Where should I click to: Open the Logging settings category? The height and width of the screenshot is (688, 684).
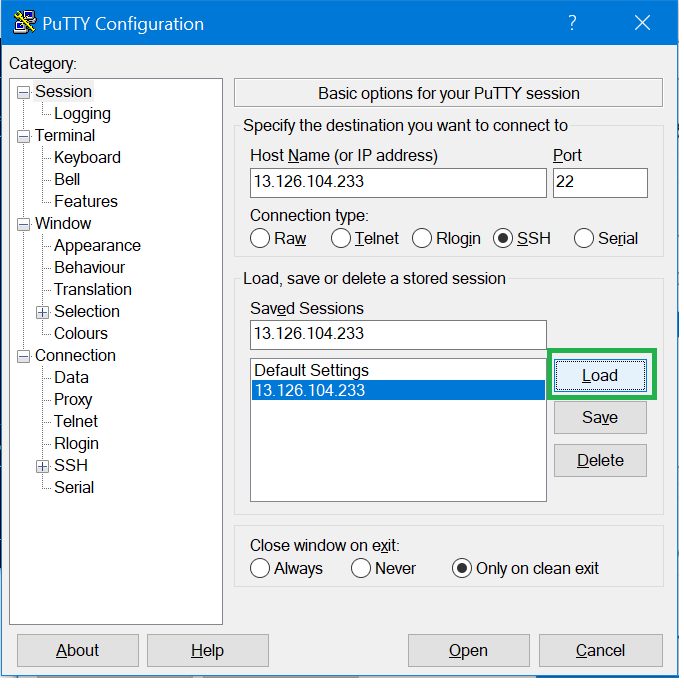click(x=82, y=114)
